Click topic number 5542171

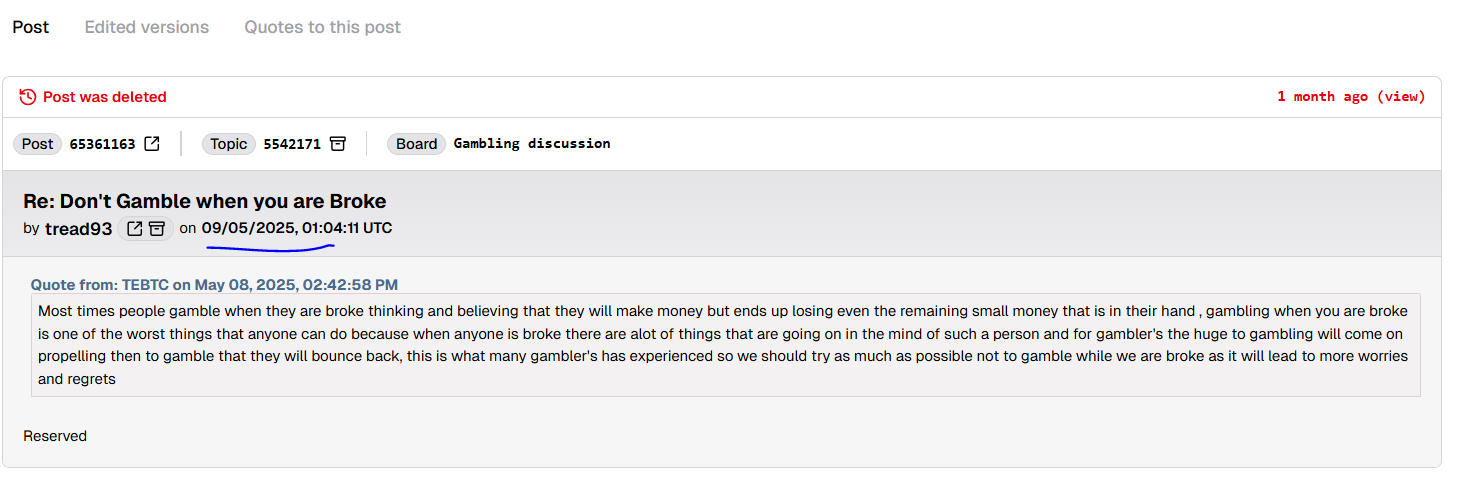pyautogui.click(x=292, y=144)
